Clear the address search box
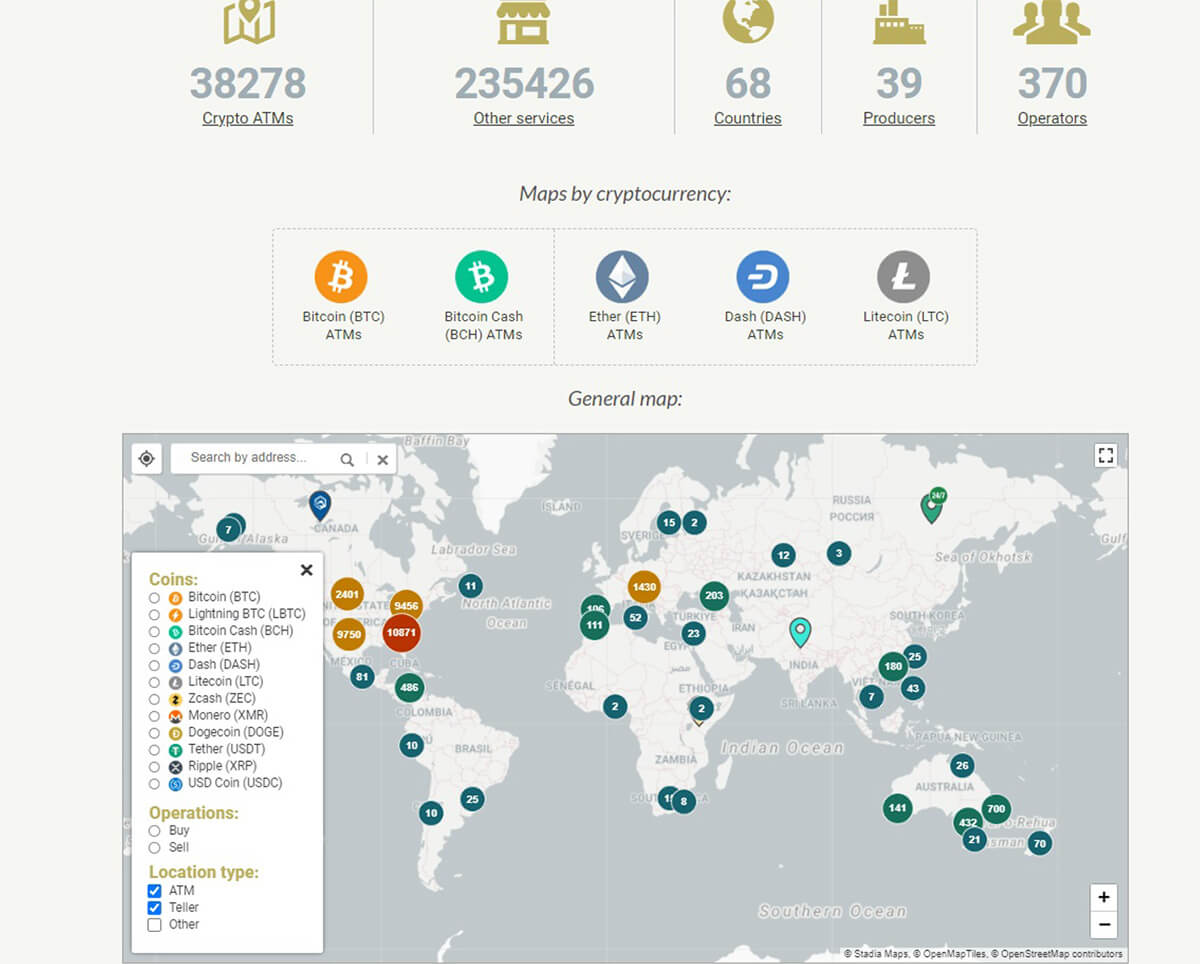This screenshot has height=964, width=1200. tap(382, 460)
